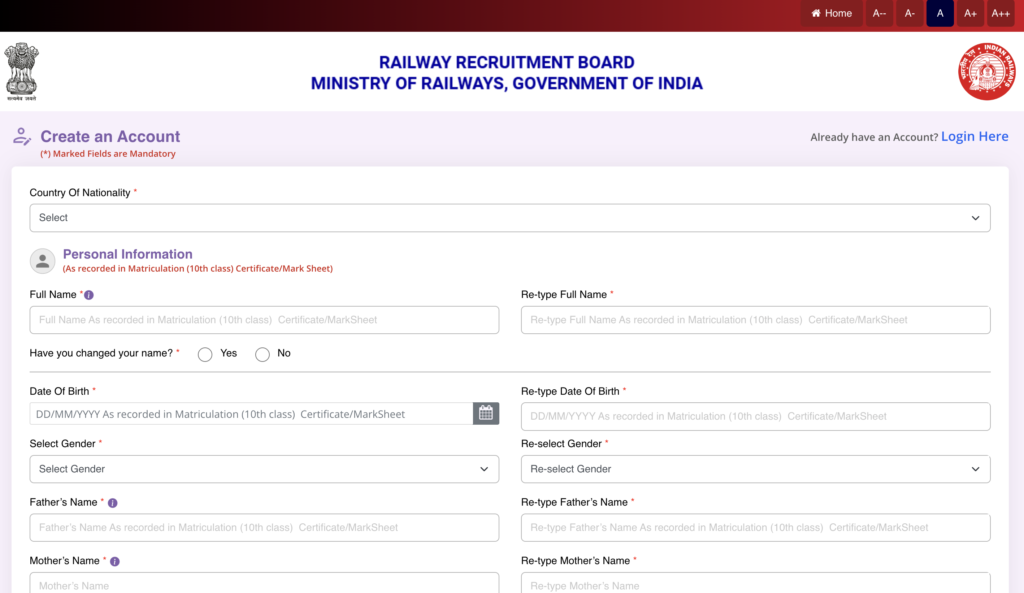Click the Home icon in top bar

click(x=816, y=13)
